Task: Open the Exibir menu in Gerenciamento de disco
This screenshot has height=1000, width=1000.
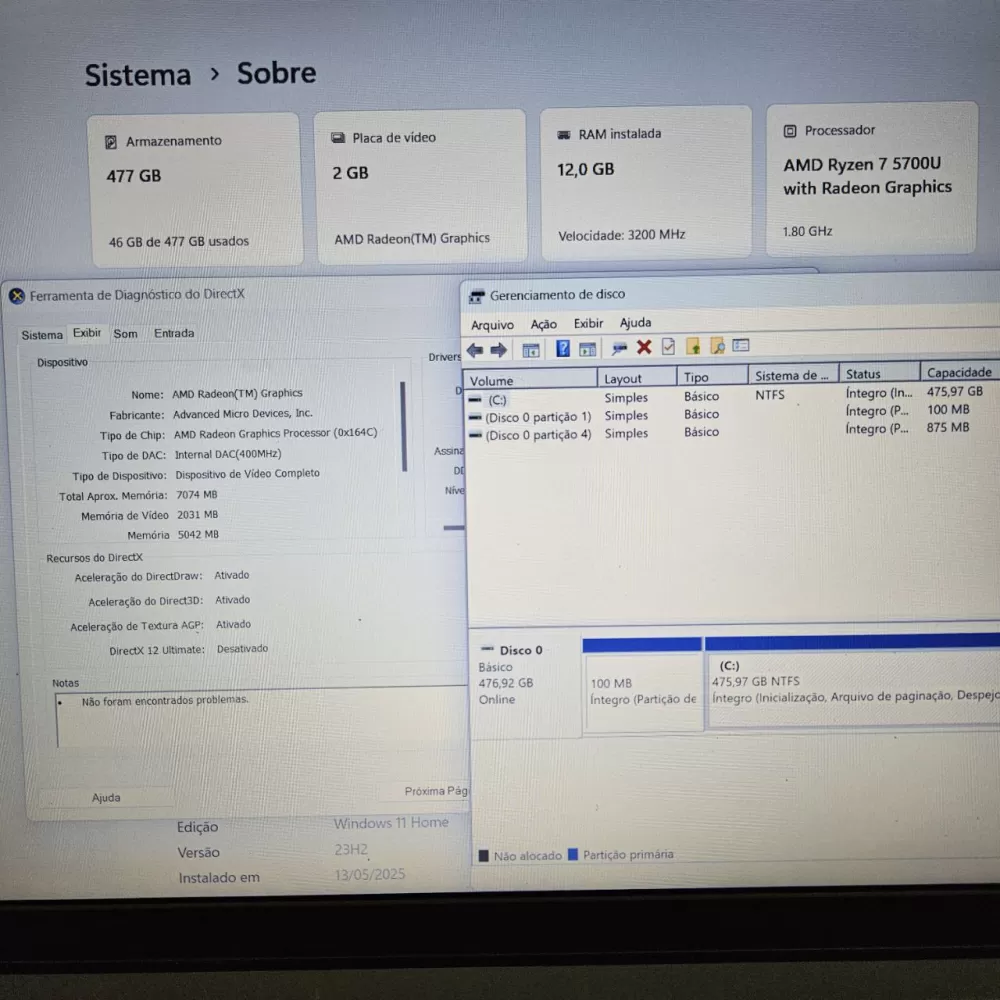Action: point(588,323)
